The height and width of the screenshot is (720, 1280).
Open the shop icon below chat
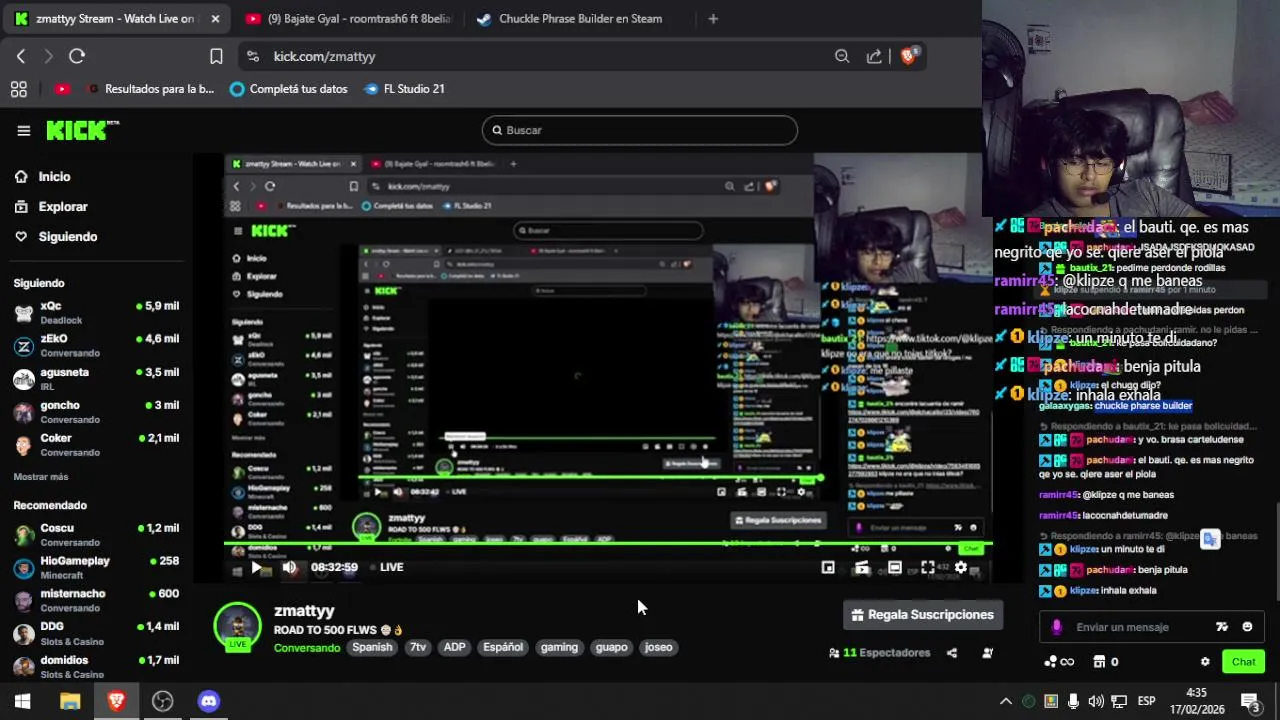[1099, 661]
